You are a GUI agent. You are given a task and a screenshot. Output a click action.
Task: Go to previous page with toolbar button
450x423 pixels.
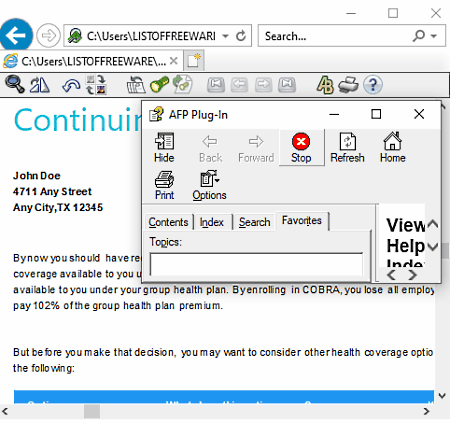coord(239,85)
